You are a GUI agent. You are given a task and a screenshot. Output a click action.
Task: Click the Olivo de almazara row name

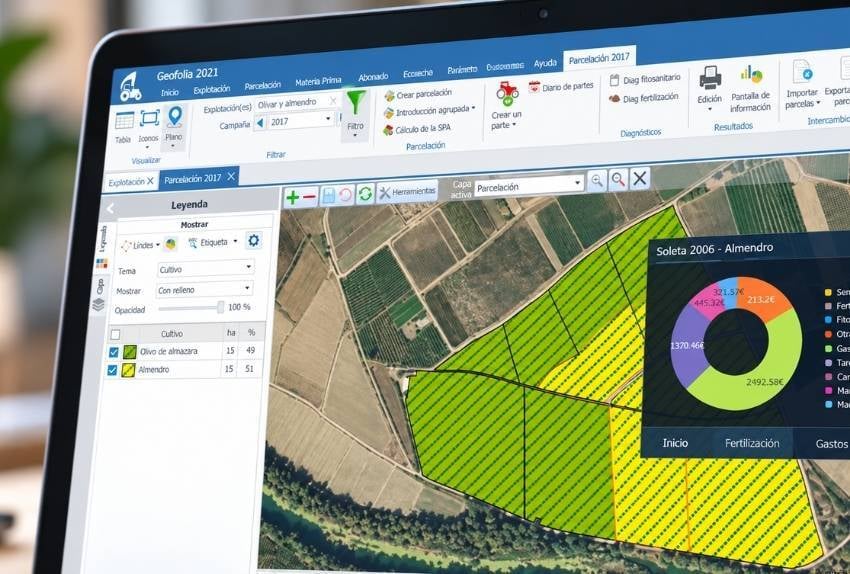169,351
